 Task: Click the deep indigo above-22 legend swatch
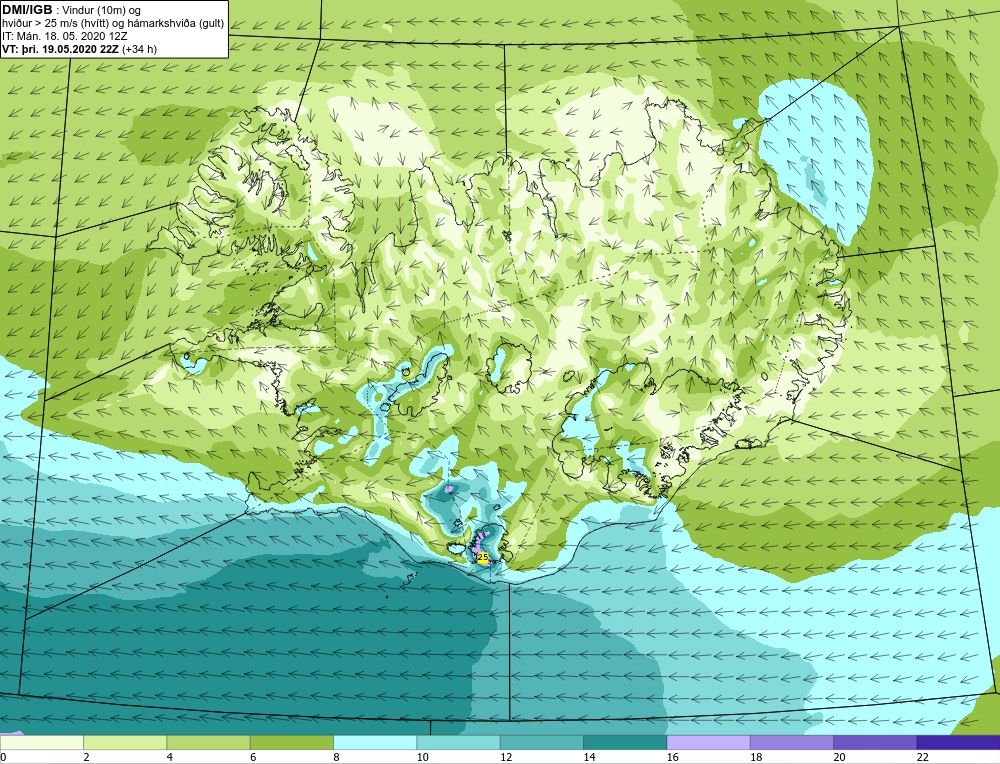pyautogui.click(x=959, y=742)
